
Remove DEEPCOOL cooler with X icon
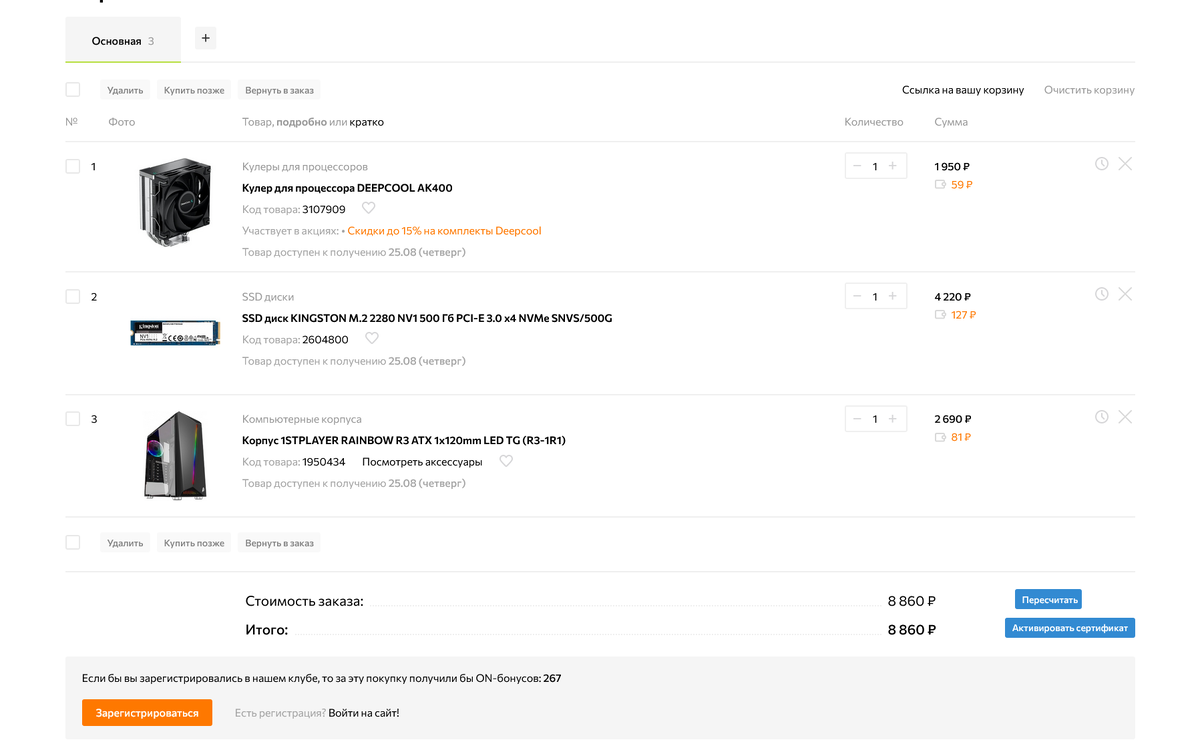(1125, 164)
